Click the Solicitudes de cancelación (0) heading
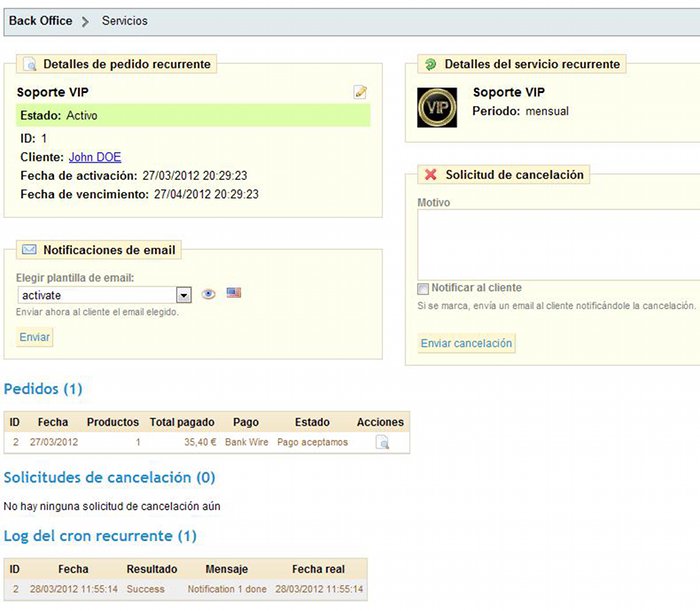The height and width of the screenshot is (611, 700). 109,478
